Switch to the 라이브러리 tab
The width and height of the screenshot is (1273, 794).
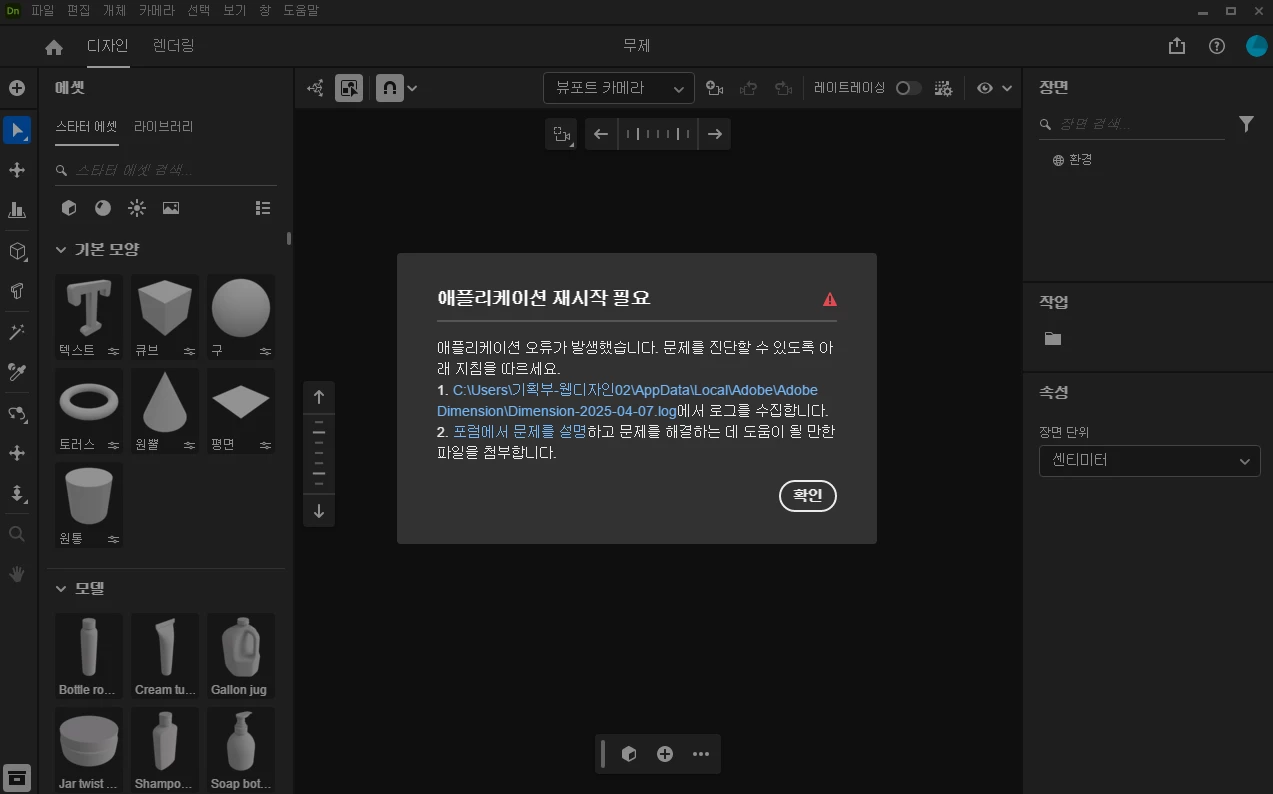tap(163, 127)
